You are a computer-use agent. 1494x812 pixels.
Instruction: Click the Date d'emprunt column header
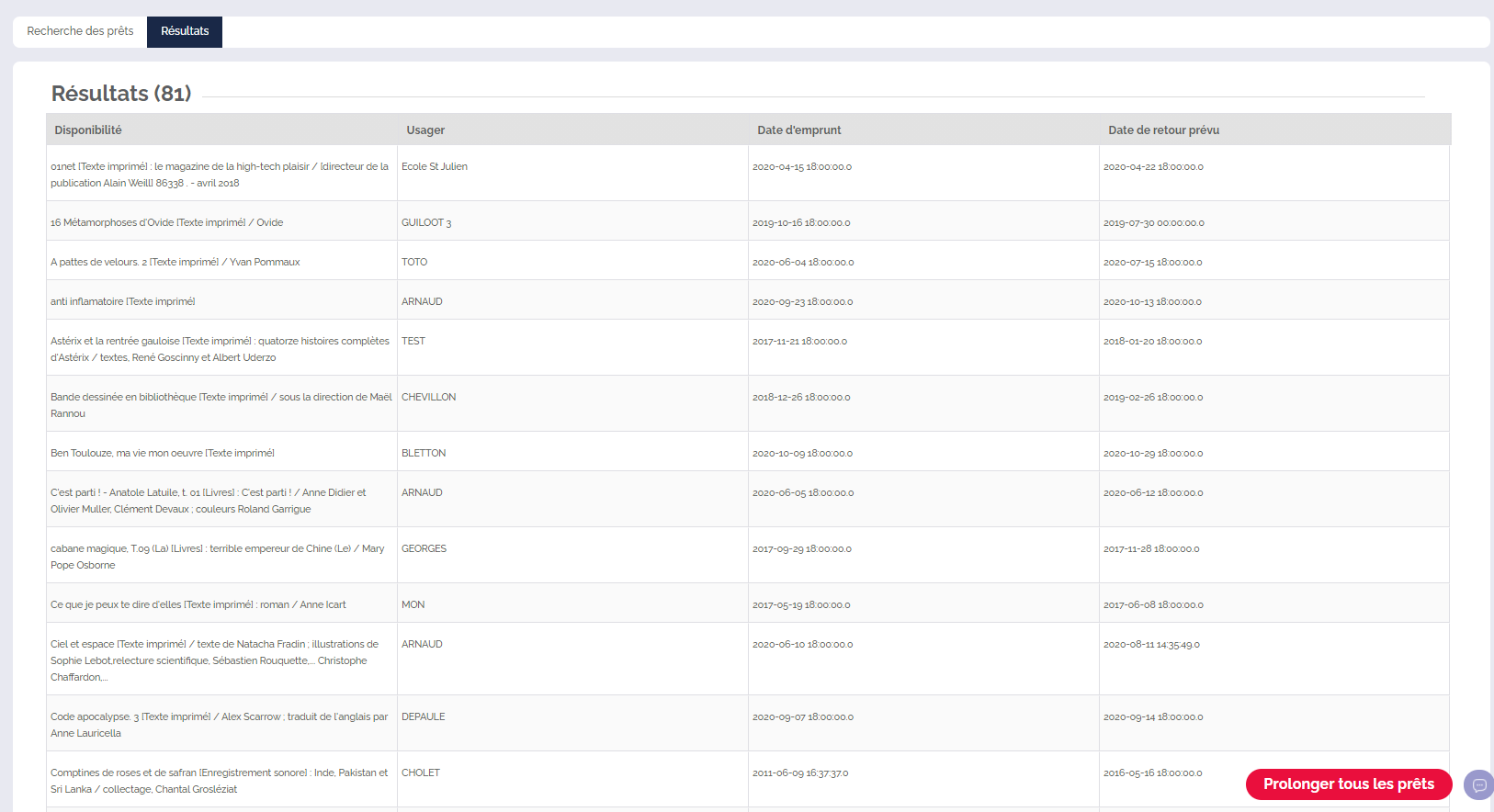click(x=798, y=130)
